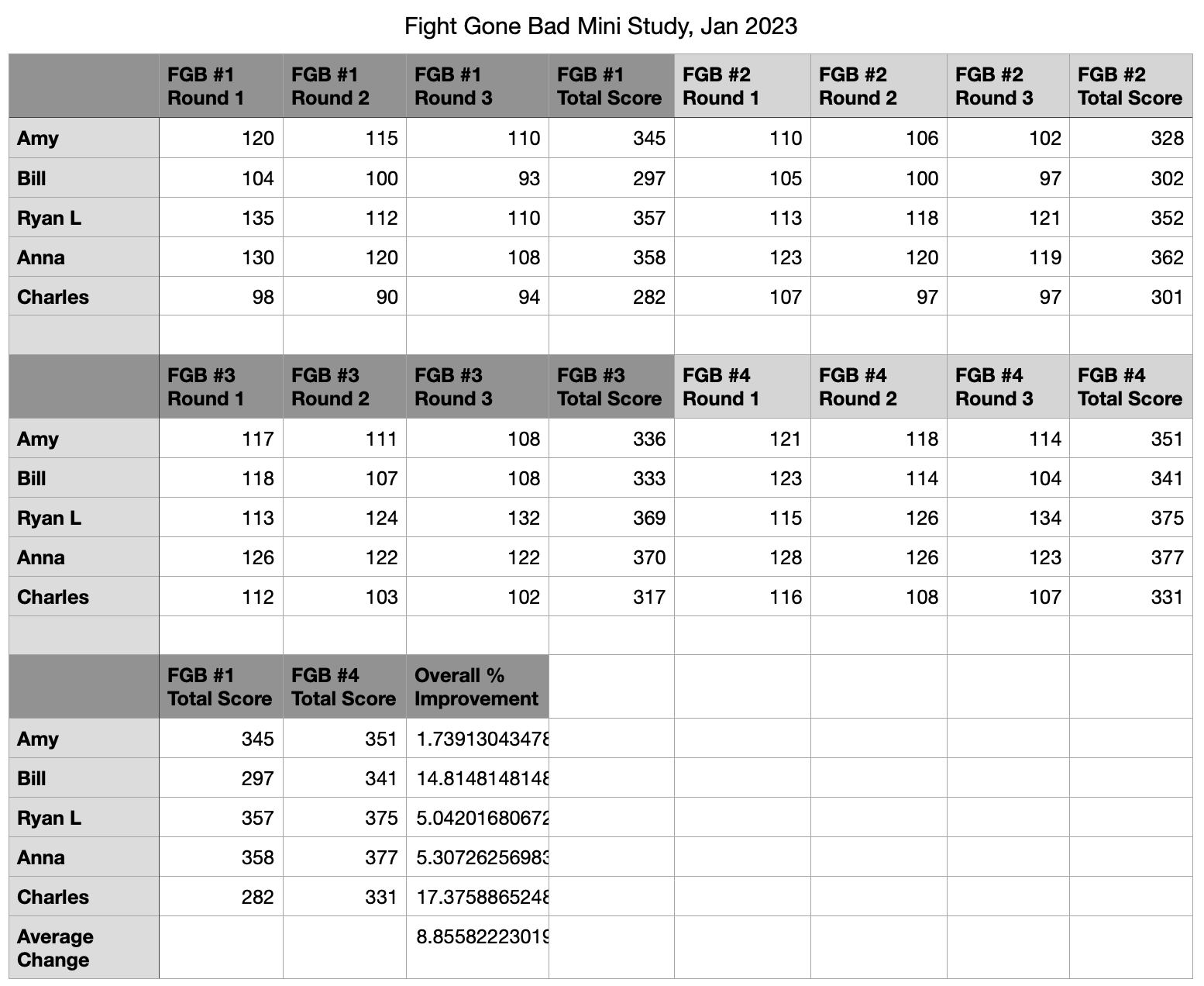Select Bill's FGB #1 Round 3 score of 93
Viewport: 1204px width, 986px height.
[x=477, y=178]
